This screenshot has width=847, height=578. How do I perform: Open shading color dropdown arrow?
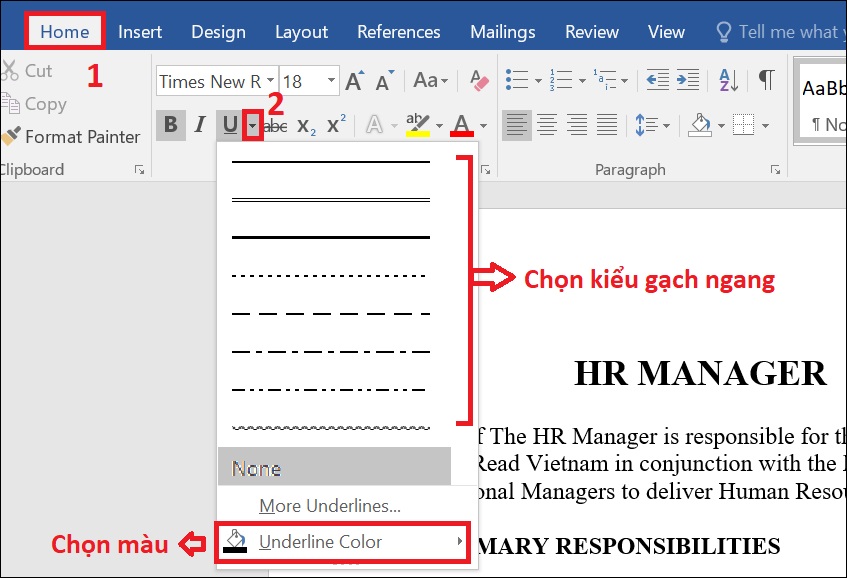[721, 126]
